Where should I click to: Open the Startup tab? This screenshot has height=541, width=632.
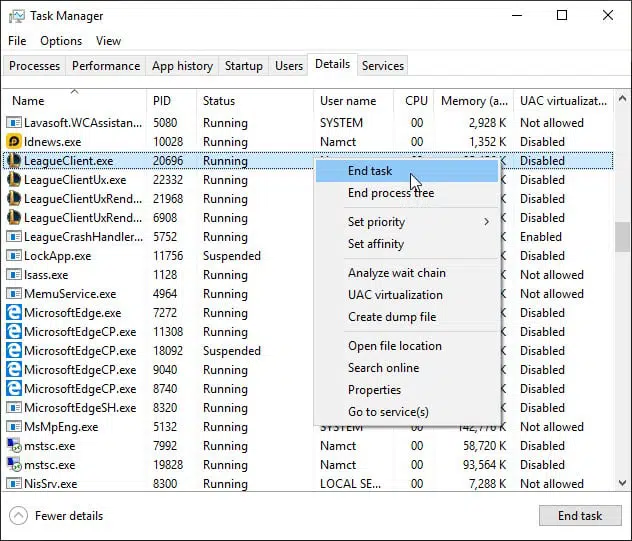(x=244, y=66)
